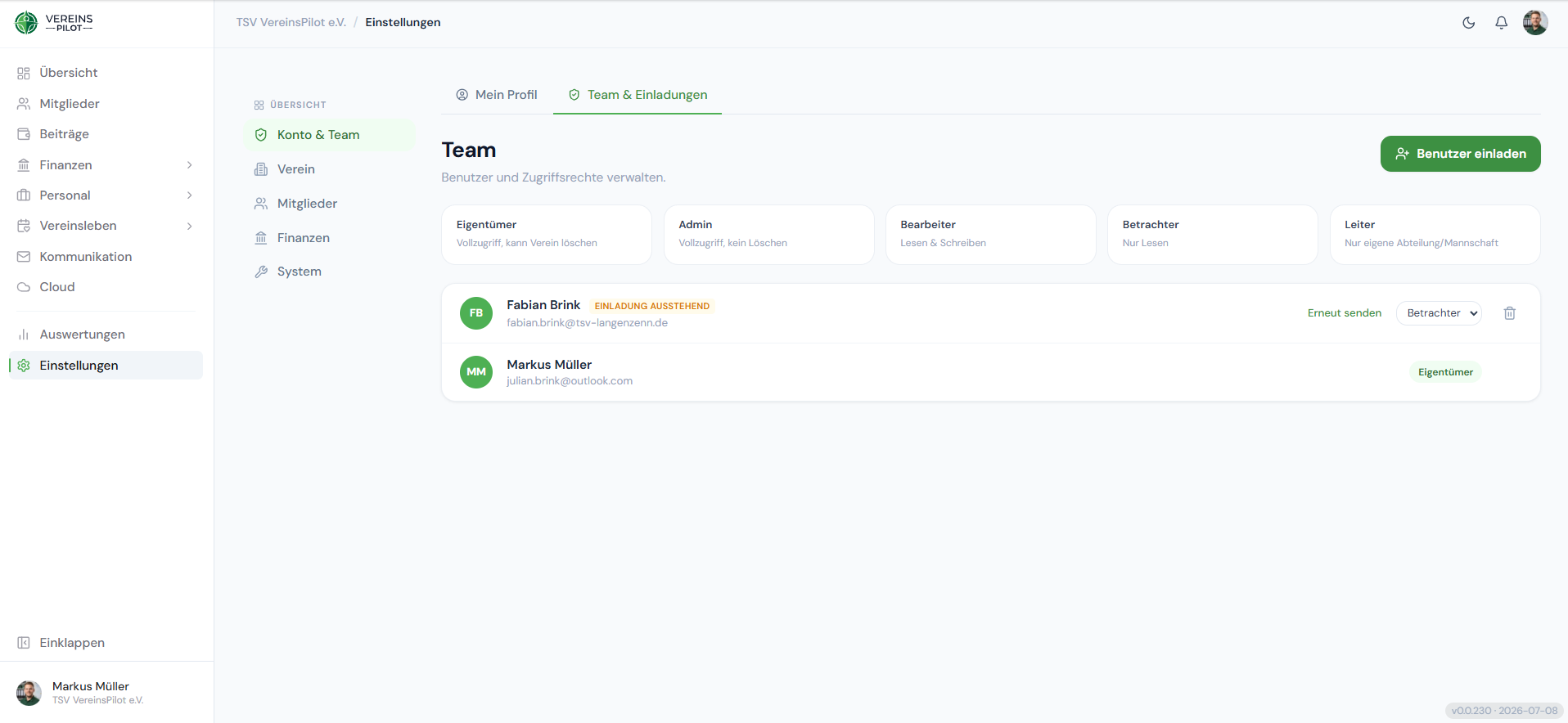
Task: Click the Bearbeiter role card
Action: (x=991, y=235)
